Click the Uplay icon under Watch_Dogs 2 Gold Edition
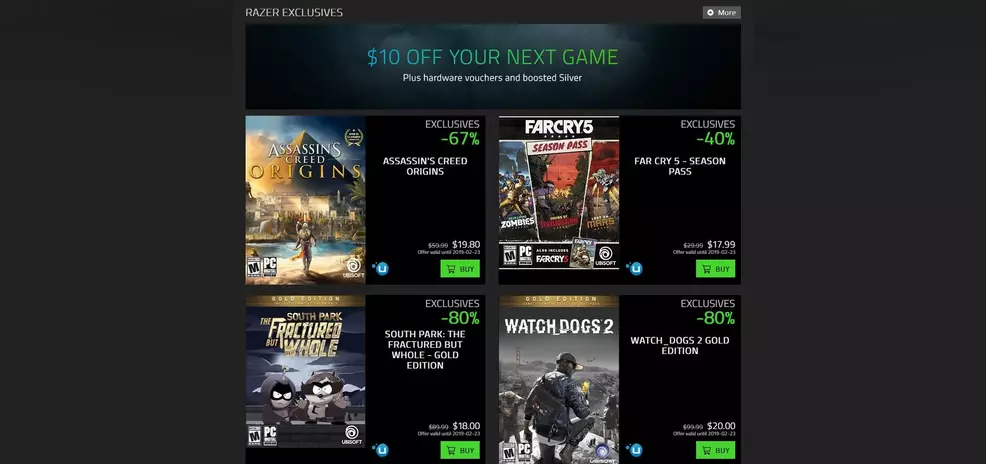Viewport: 986px width, 464px height. tap(634, 450)
